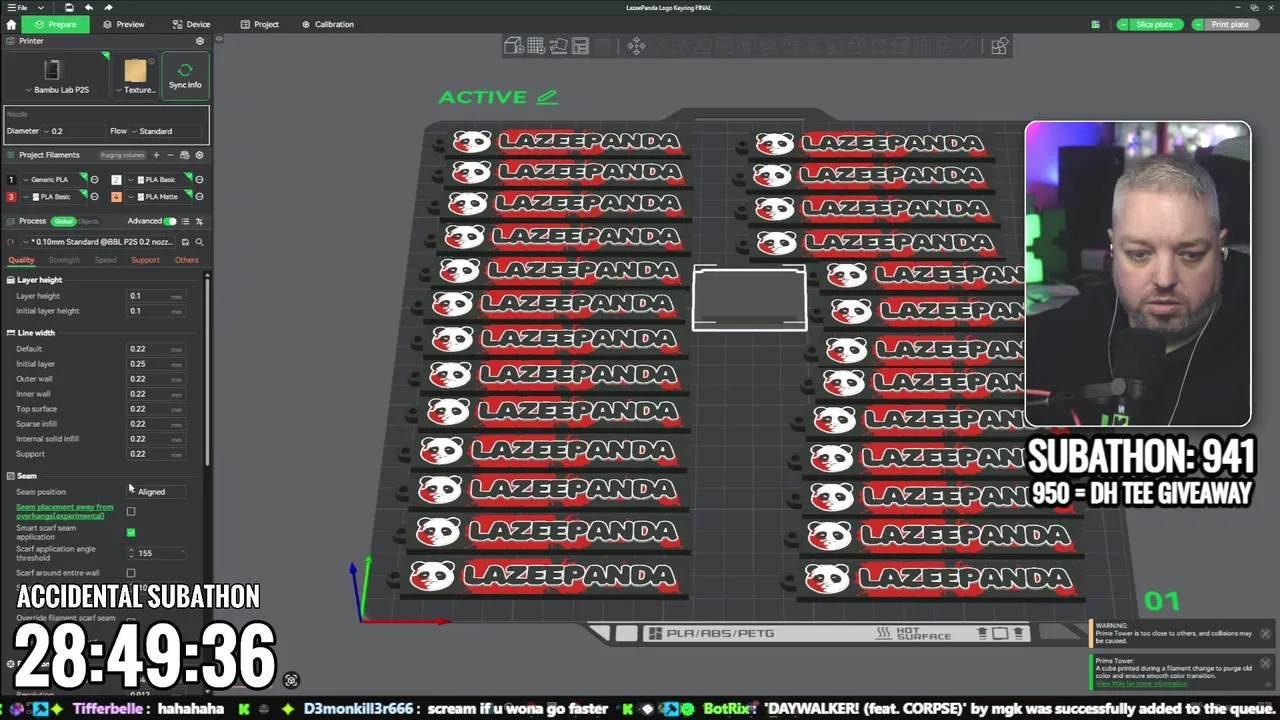Open the nozzle Diameter dropdown
This screenshot has width=1280, height=720.
(x=74, y=131)
